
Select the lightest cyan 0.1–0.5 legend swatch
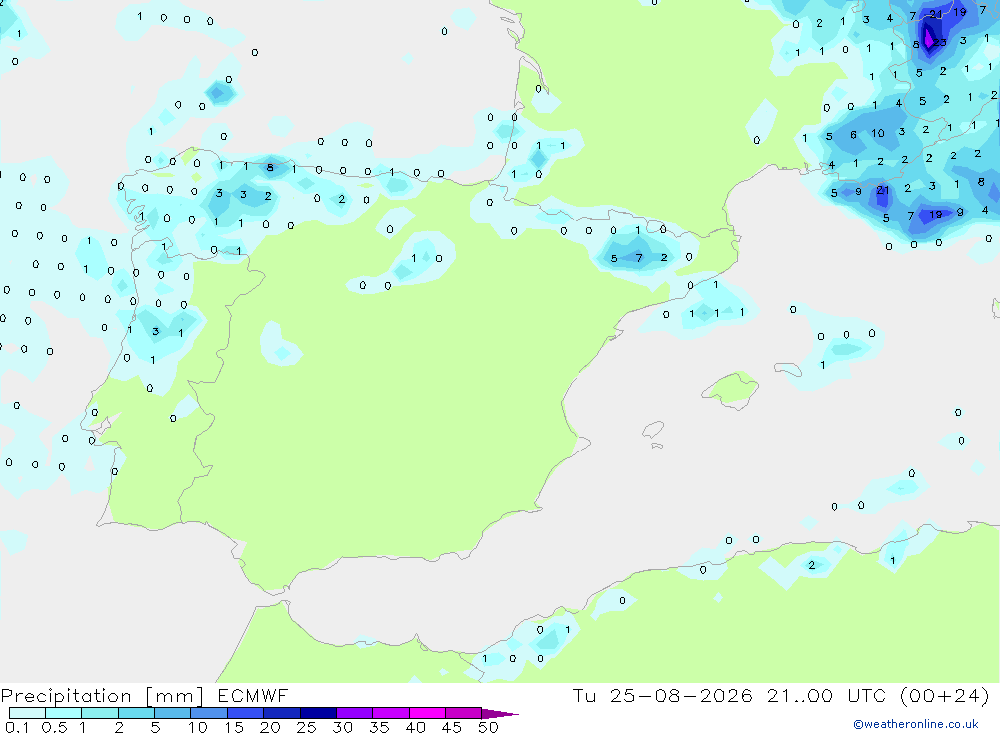27,713
